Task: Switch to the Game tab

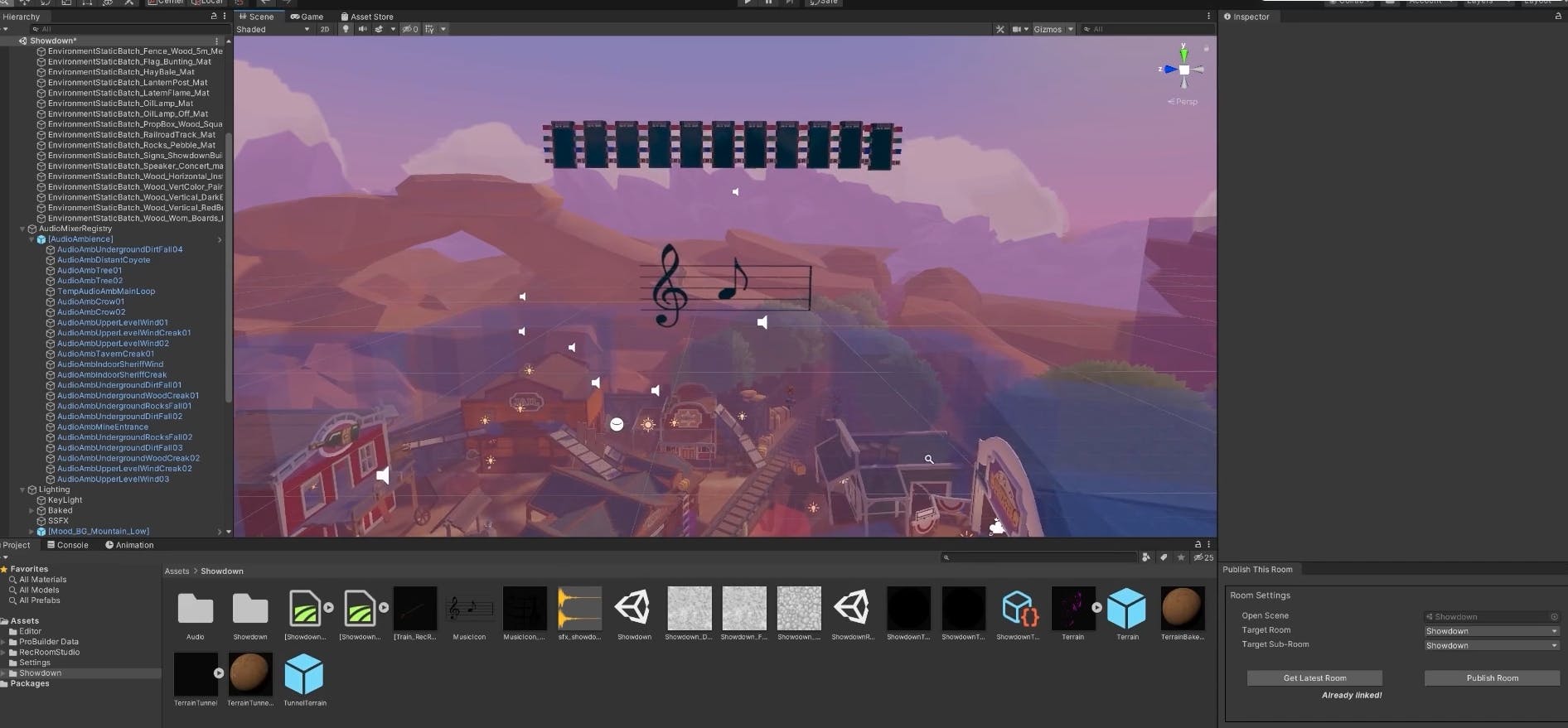Action: click(307, 17)
